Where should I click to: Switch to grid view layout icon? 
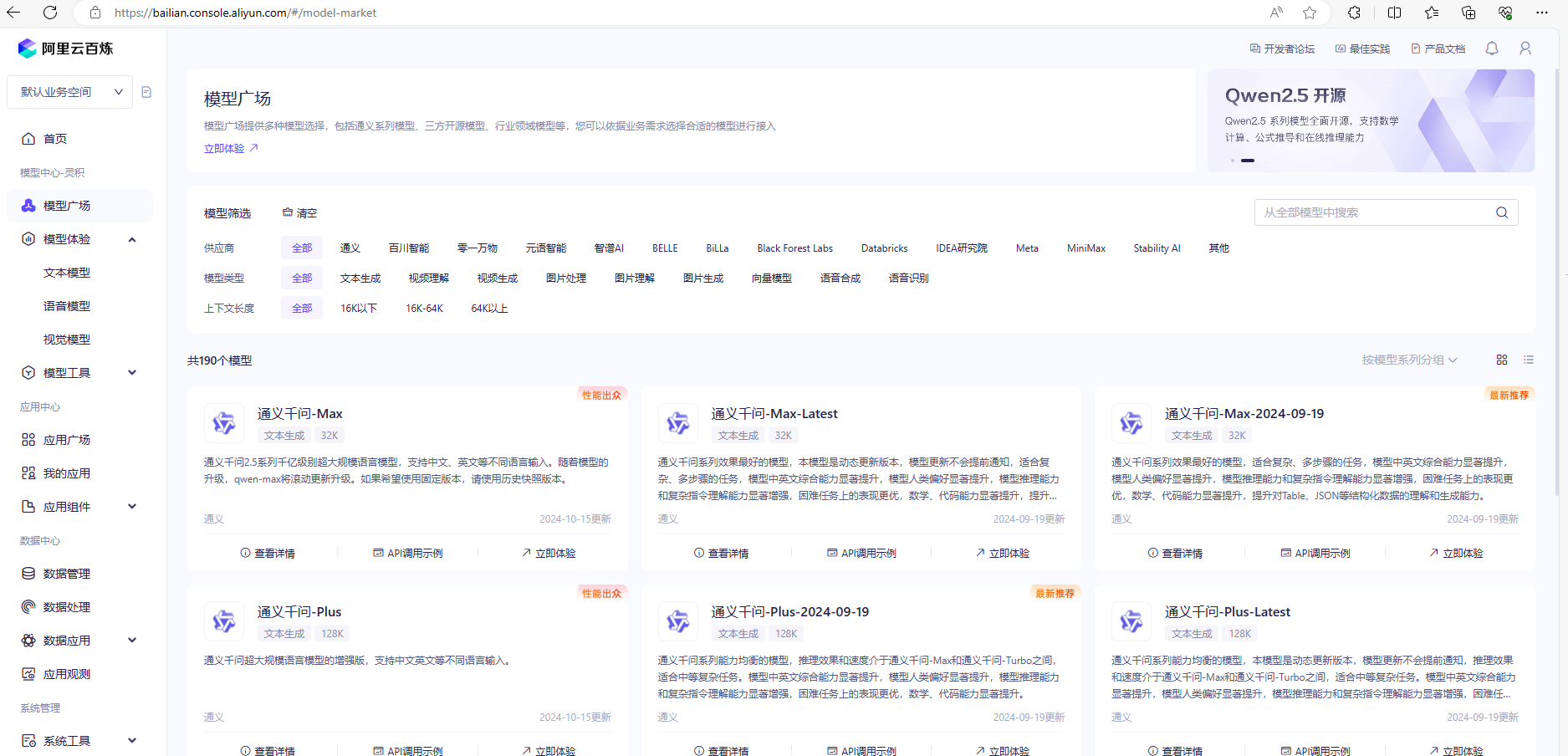point(1502,360)
